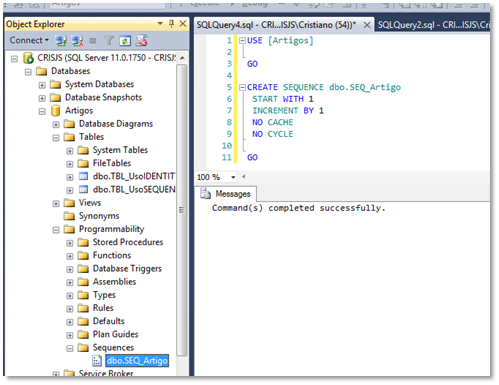Click the Filter funnel icon
This screenshot has width=499, height=385.
109,41
